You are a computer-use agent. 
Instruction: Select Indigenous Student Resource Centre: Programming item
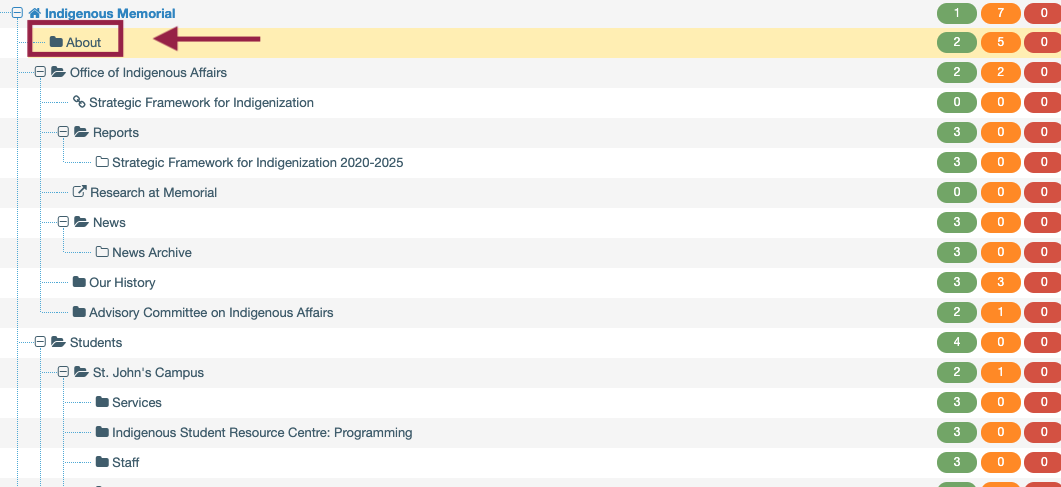262,432
